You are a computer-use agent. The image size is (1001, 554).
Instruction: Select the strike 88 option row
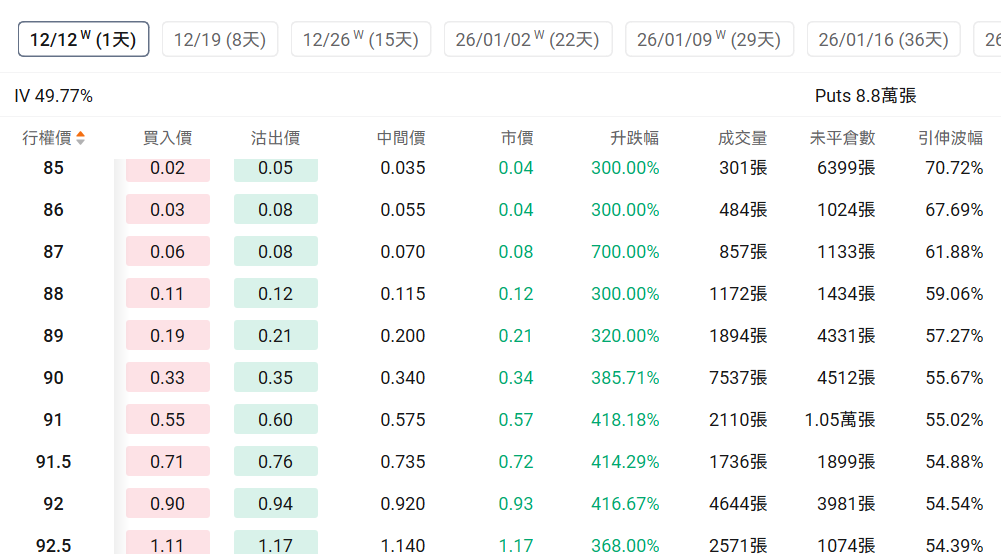click(54, 294)
